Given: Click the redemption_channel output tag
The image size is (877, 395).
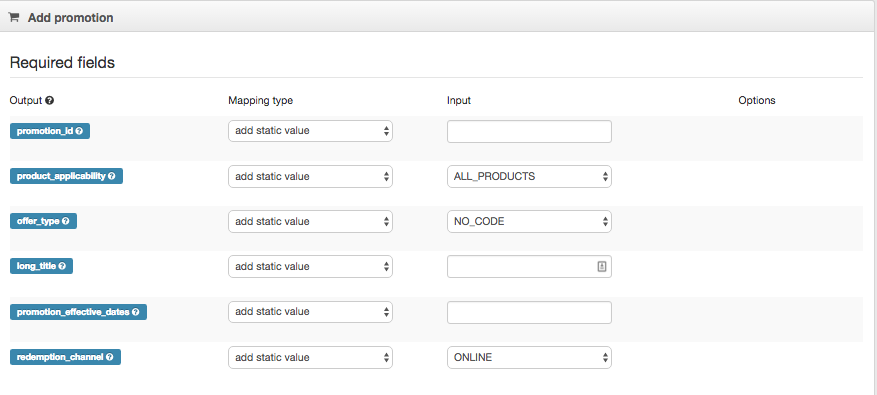Looking at the screenshot, I should (65, 357).
